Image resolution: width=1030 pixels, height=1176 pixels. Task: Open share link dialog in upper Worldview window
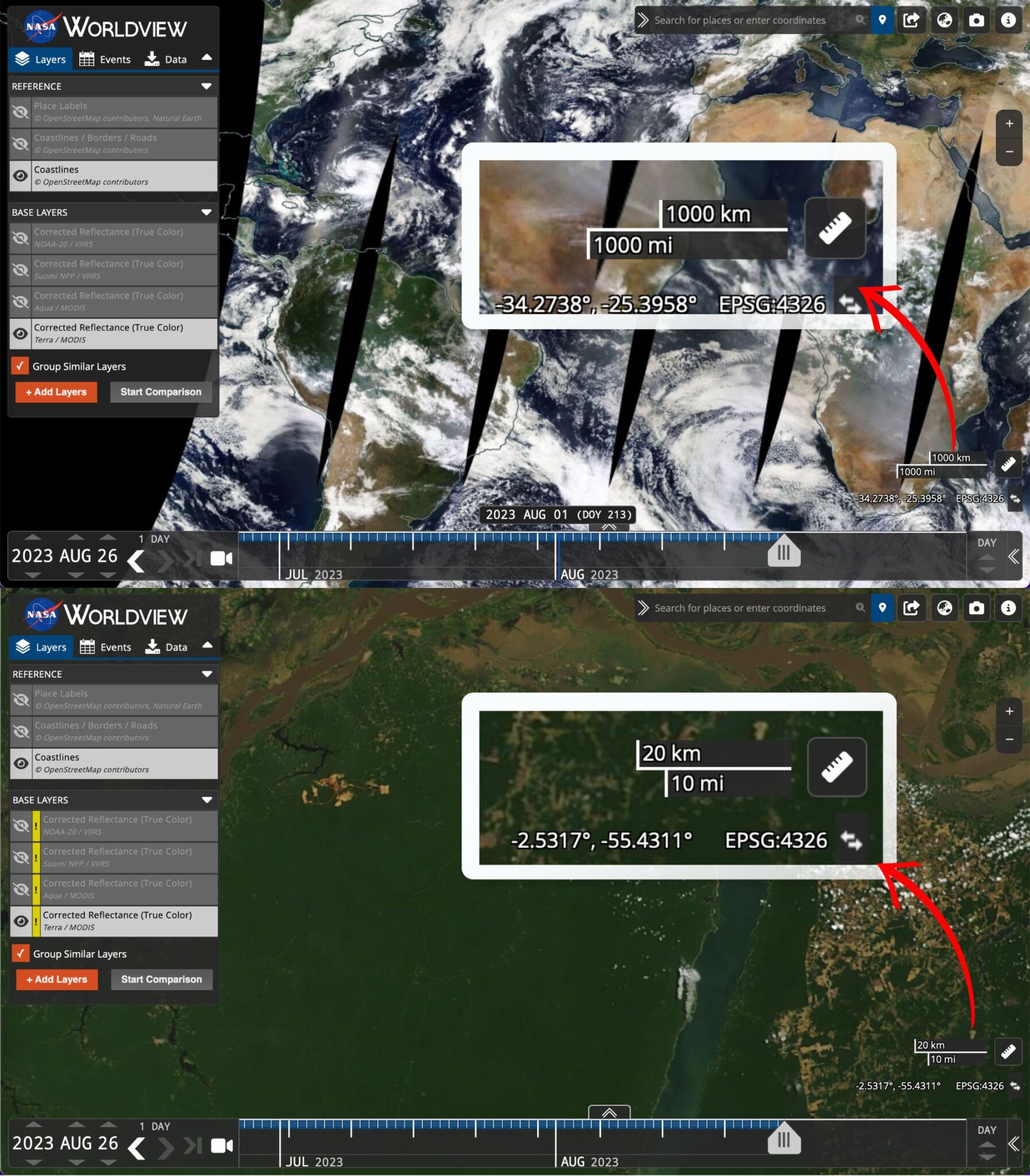[x=912, y=21]
